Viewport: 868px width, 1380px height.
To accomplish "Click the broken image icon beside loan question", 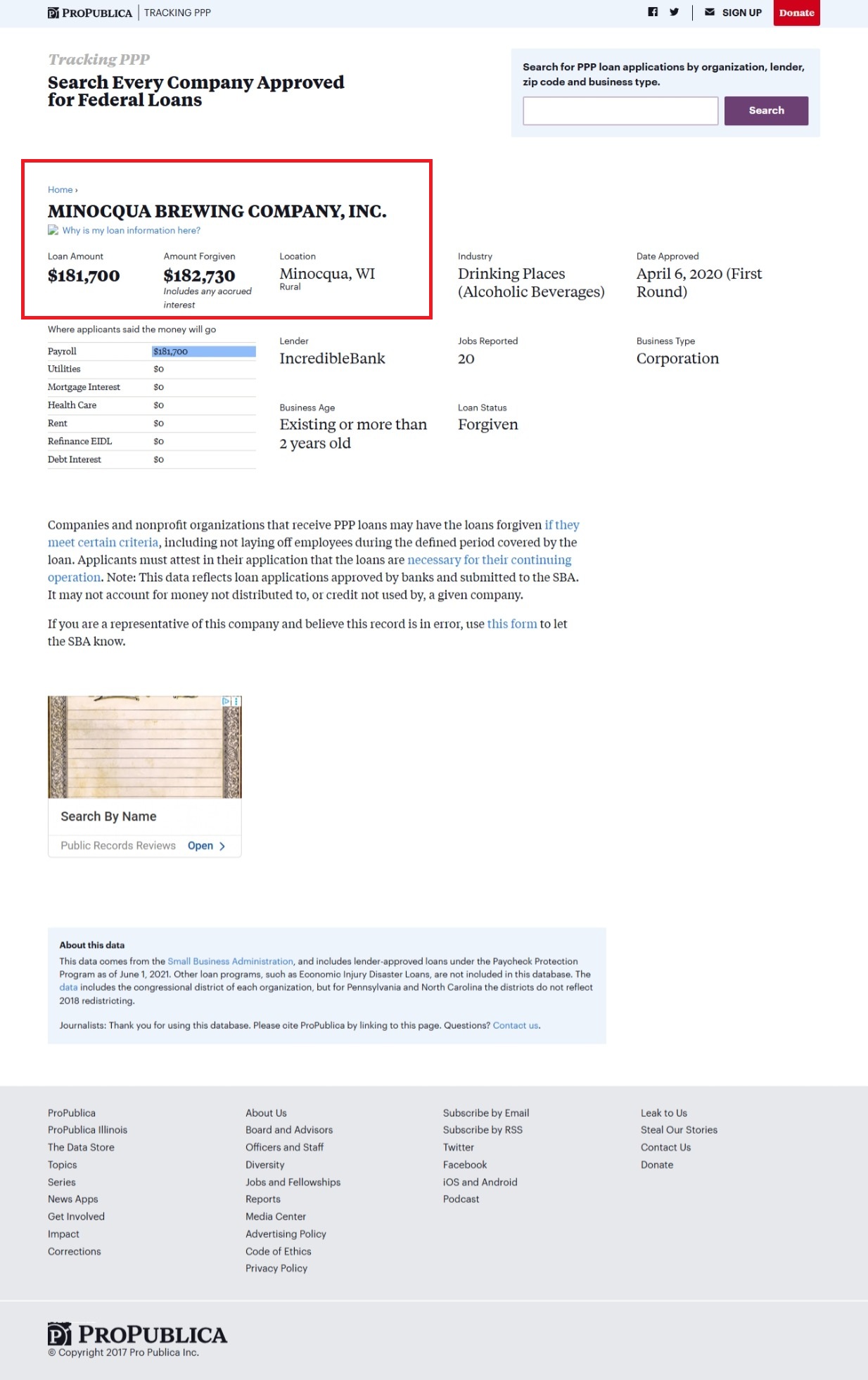I will coord(53,230).
